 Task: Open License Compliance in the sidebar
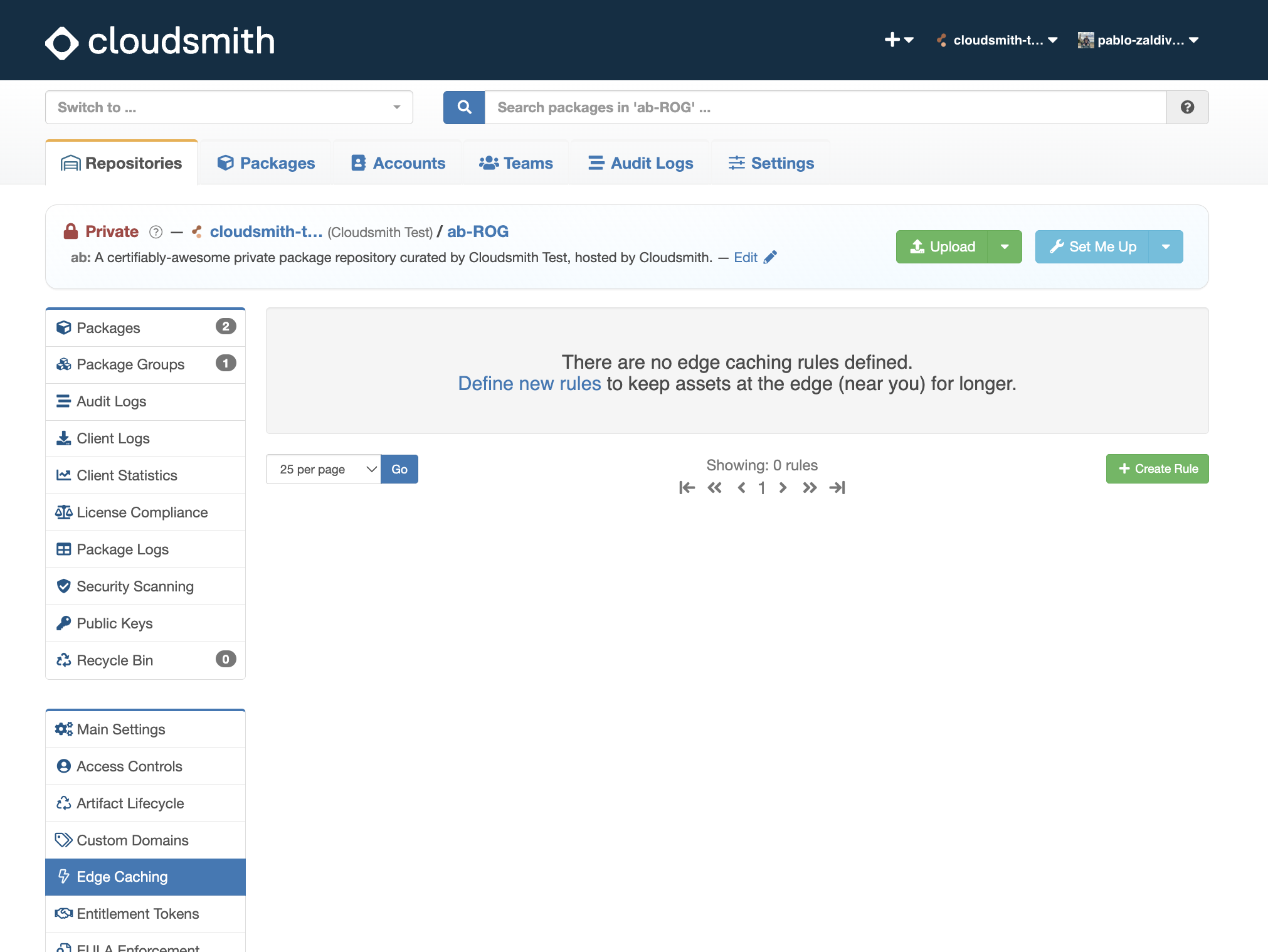pos(145,512)
